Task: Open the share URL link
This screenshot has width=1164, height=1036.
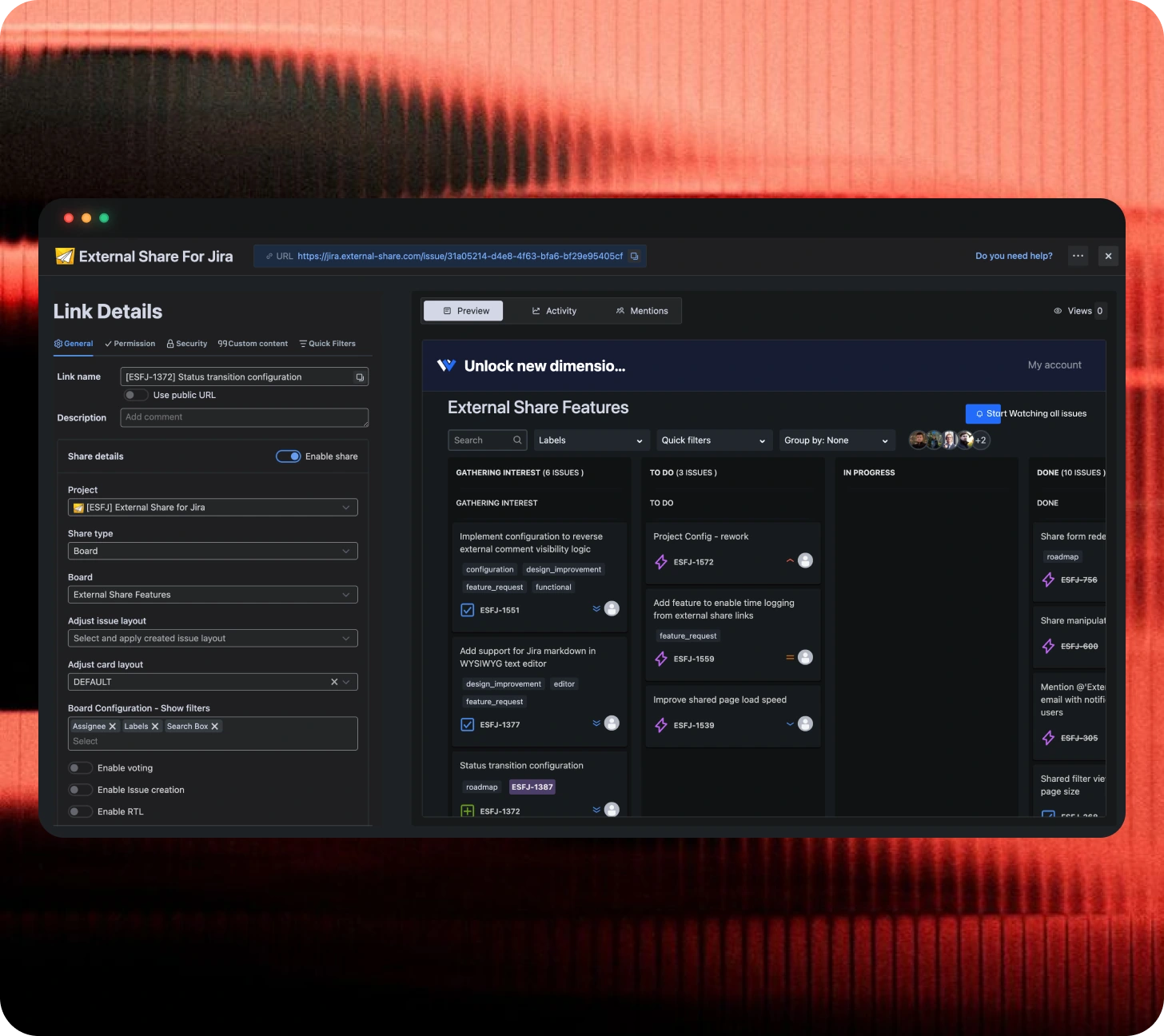Action: pos(460,257)
